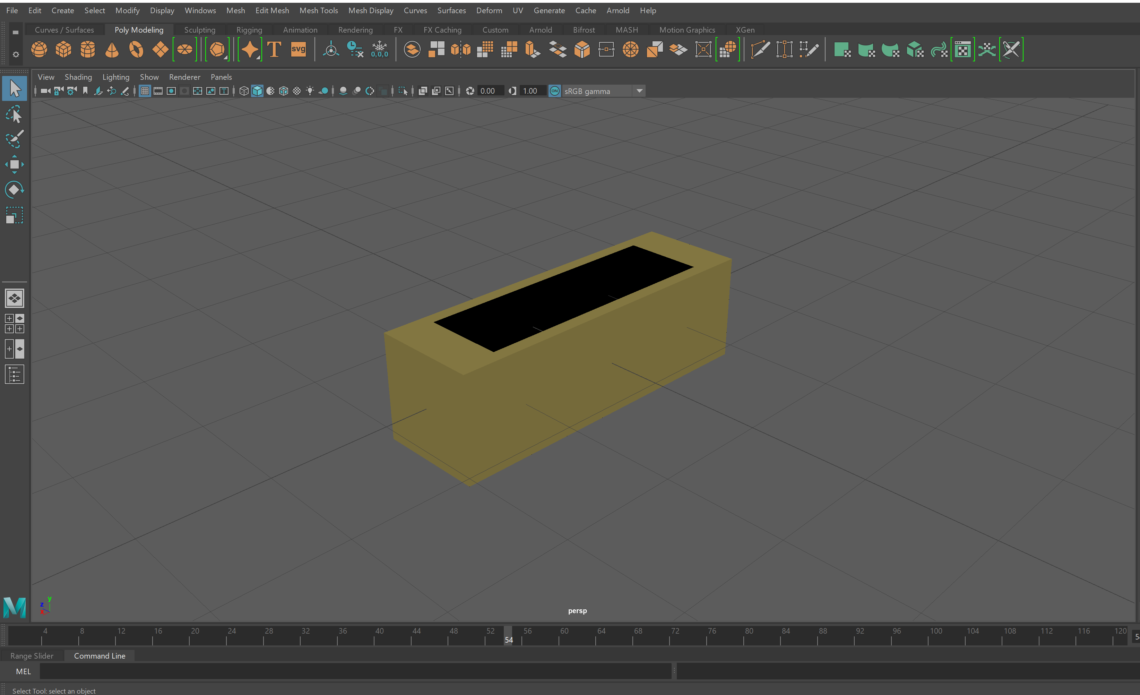This screenshot has width=1140, height=695.
Task: Create a polygon cone from the shelf
Action: [112, 49]
